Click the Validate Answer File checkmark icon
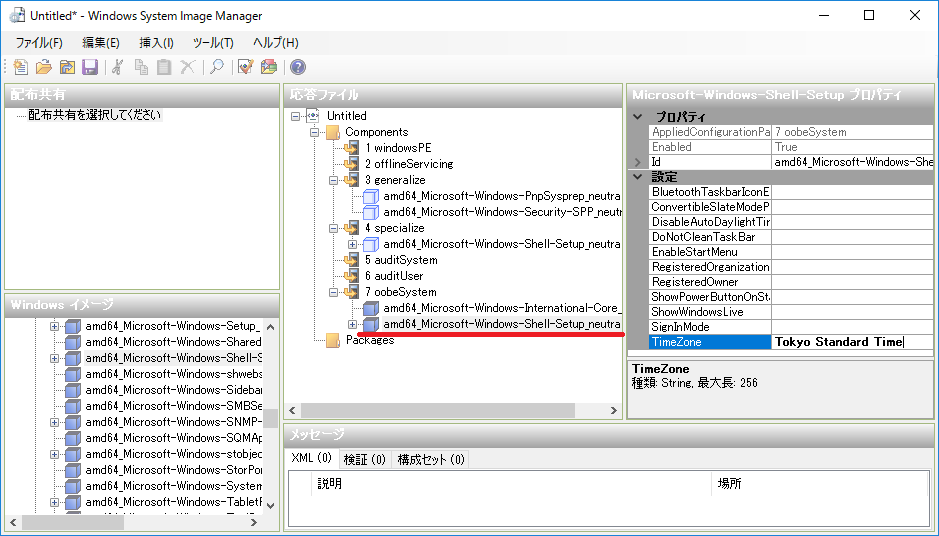 click(x=246, y=67)
